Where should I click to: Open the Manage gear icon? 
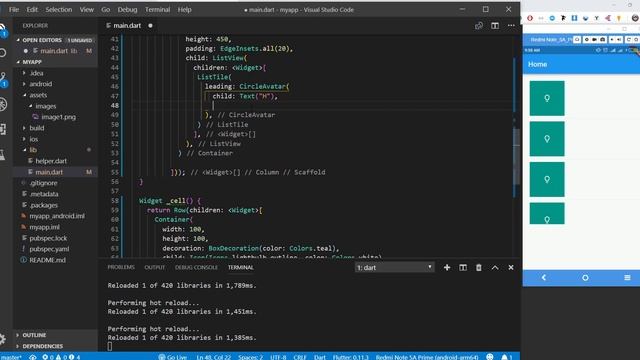pyautogui.click(x=3, y=338)
